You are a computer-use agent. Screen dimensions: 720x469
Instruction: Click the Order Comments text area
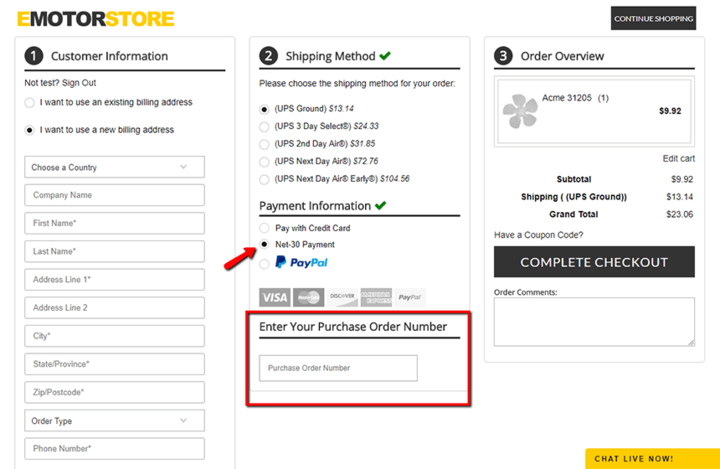tap(594, 322)
